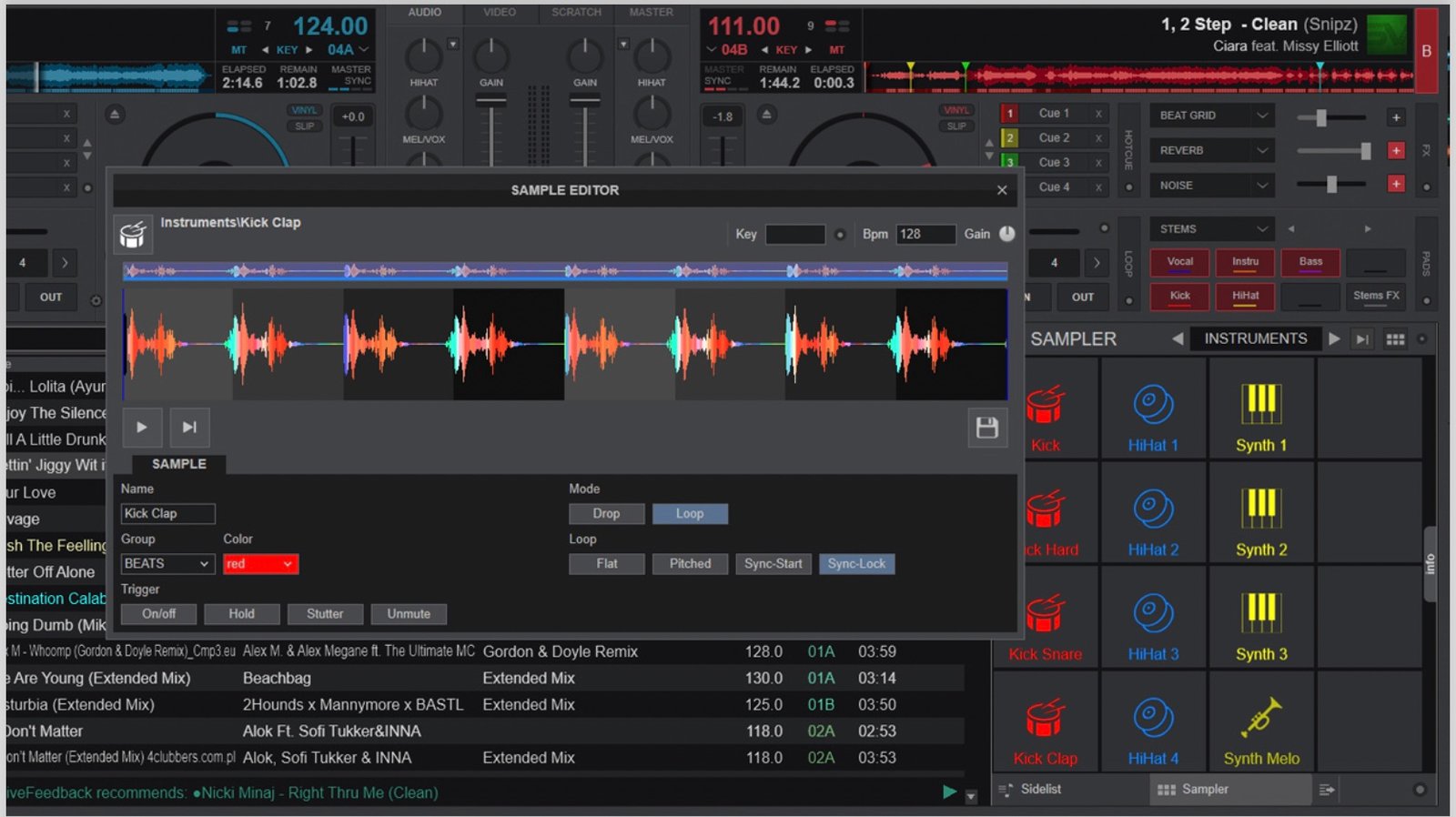Viewport: 1456px width, 817px height.
Task: Trigger the Synth 3 sampler pad
Action: tap(1261, 619)
